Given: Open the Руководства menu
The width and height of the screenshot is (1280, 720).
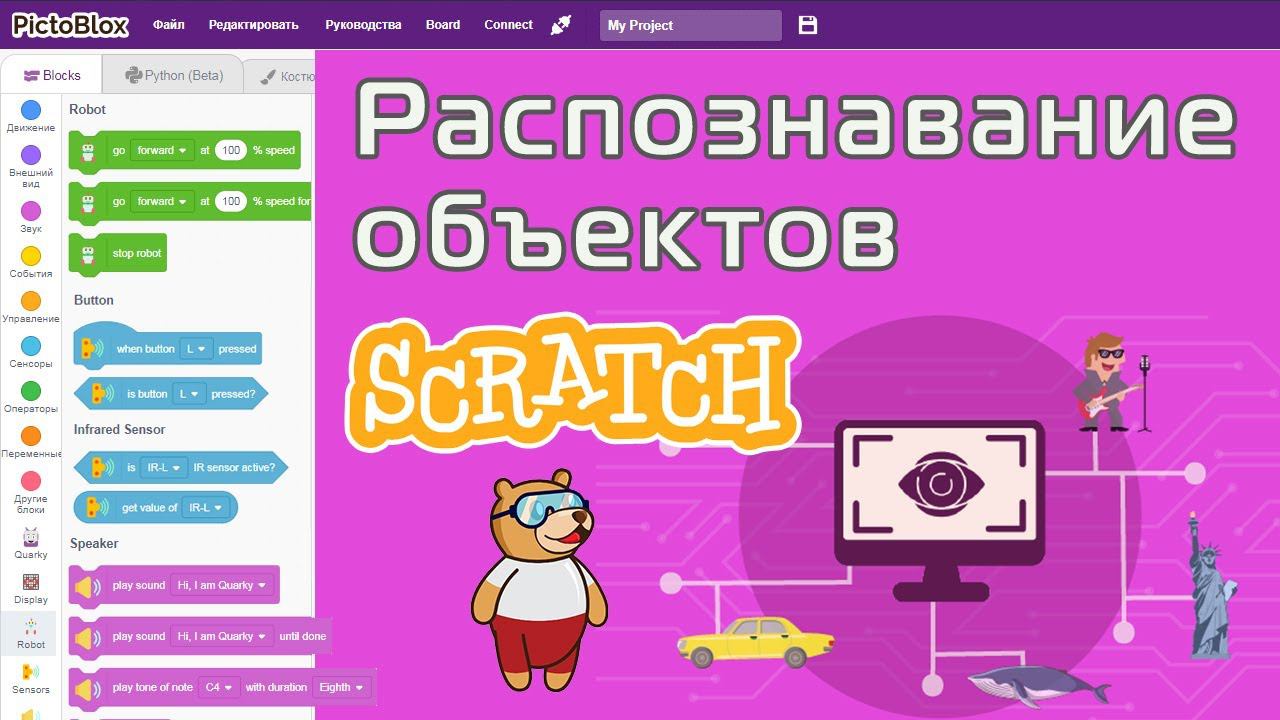Looking at the screenshot, I should pyautogui.click(x=364, y=25).
